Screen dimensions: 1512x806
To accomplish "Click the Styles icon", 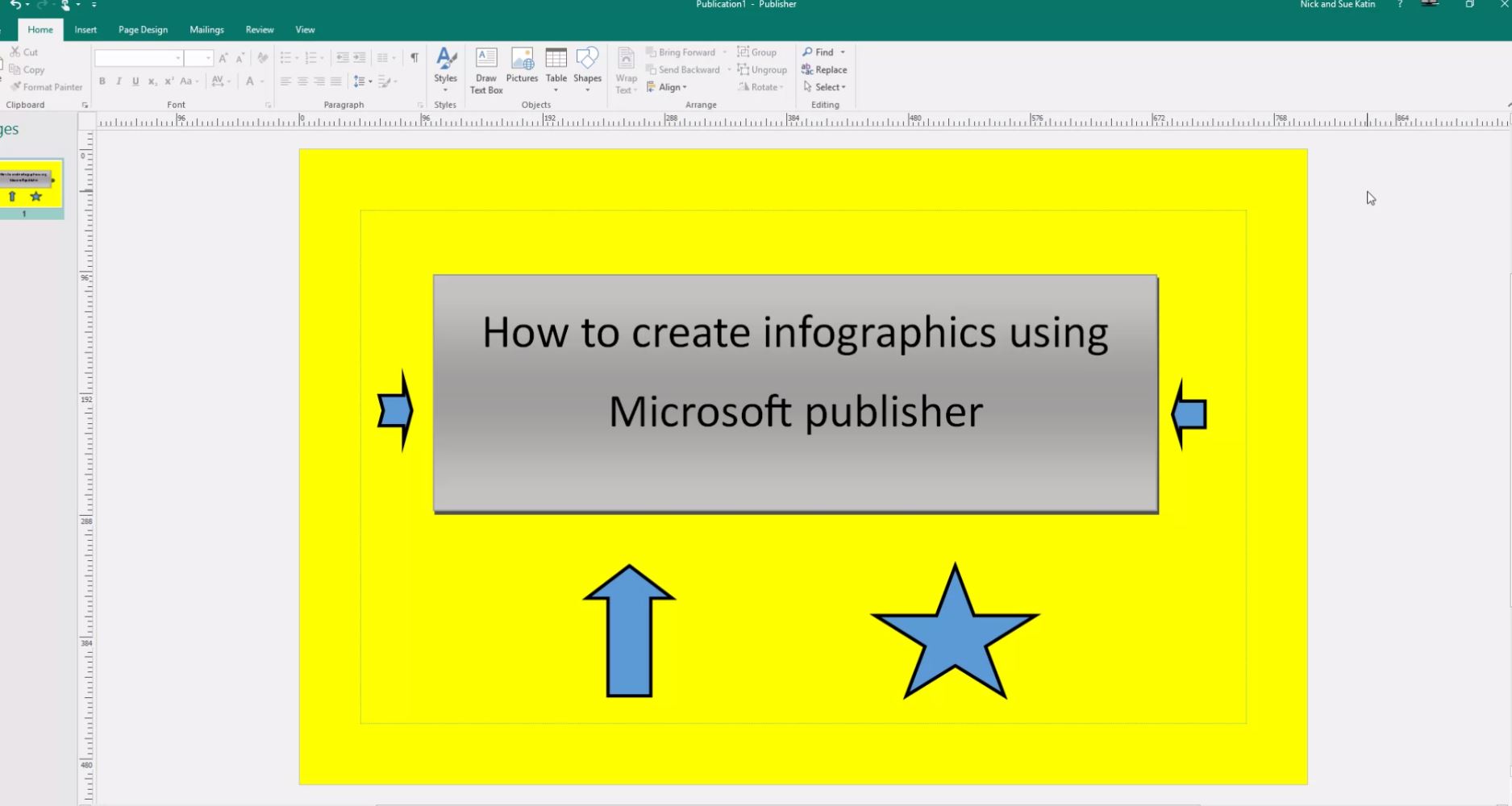I will click(445, 63).
